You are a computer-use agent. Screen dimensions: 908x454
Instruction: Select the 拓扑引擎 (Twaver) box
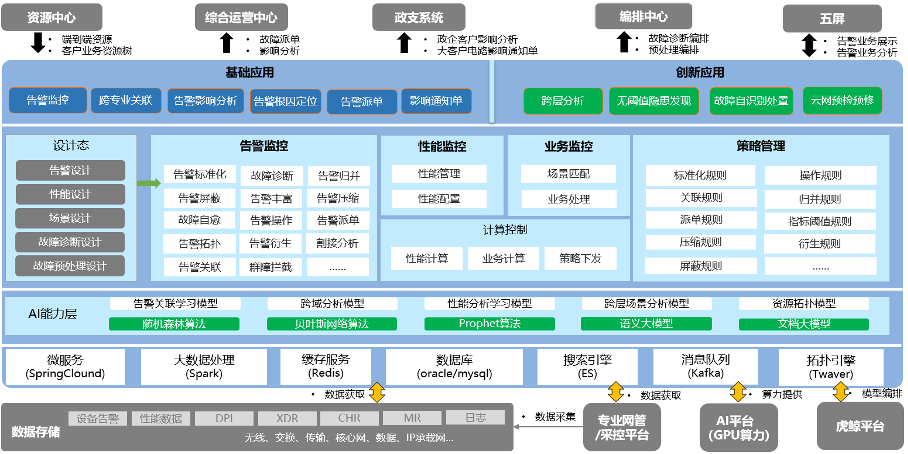point(833,367)
